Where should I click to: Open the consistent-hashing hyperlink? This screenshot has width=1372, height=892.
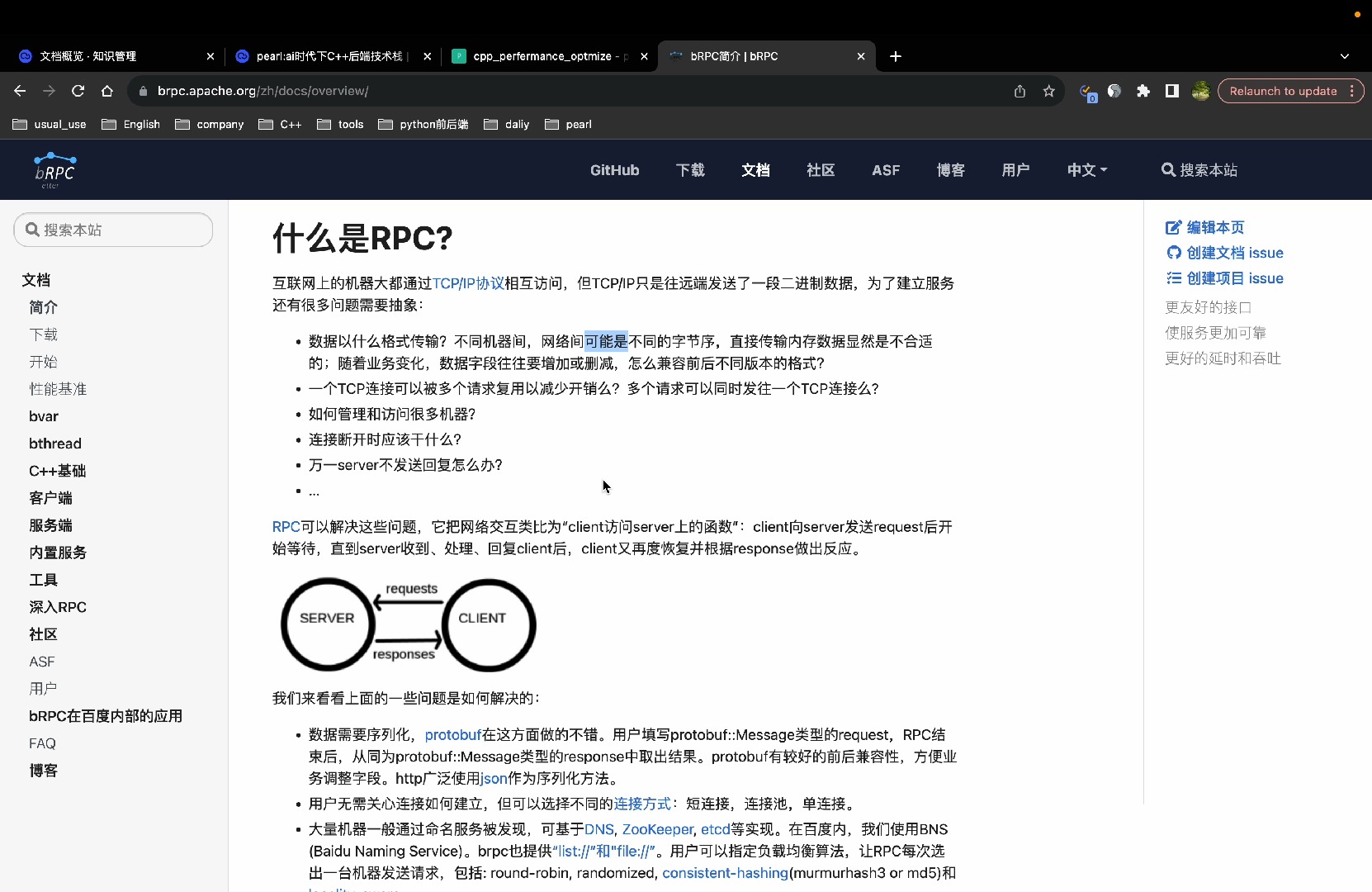click(x=725, y=873)
